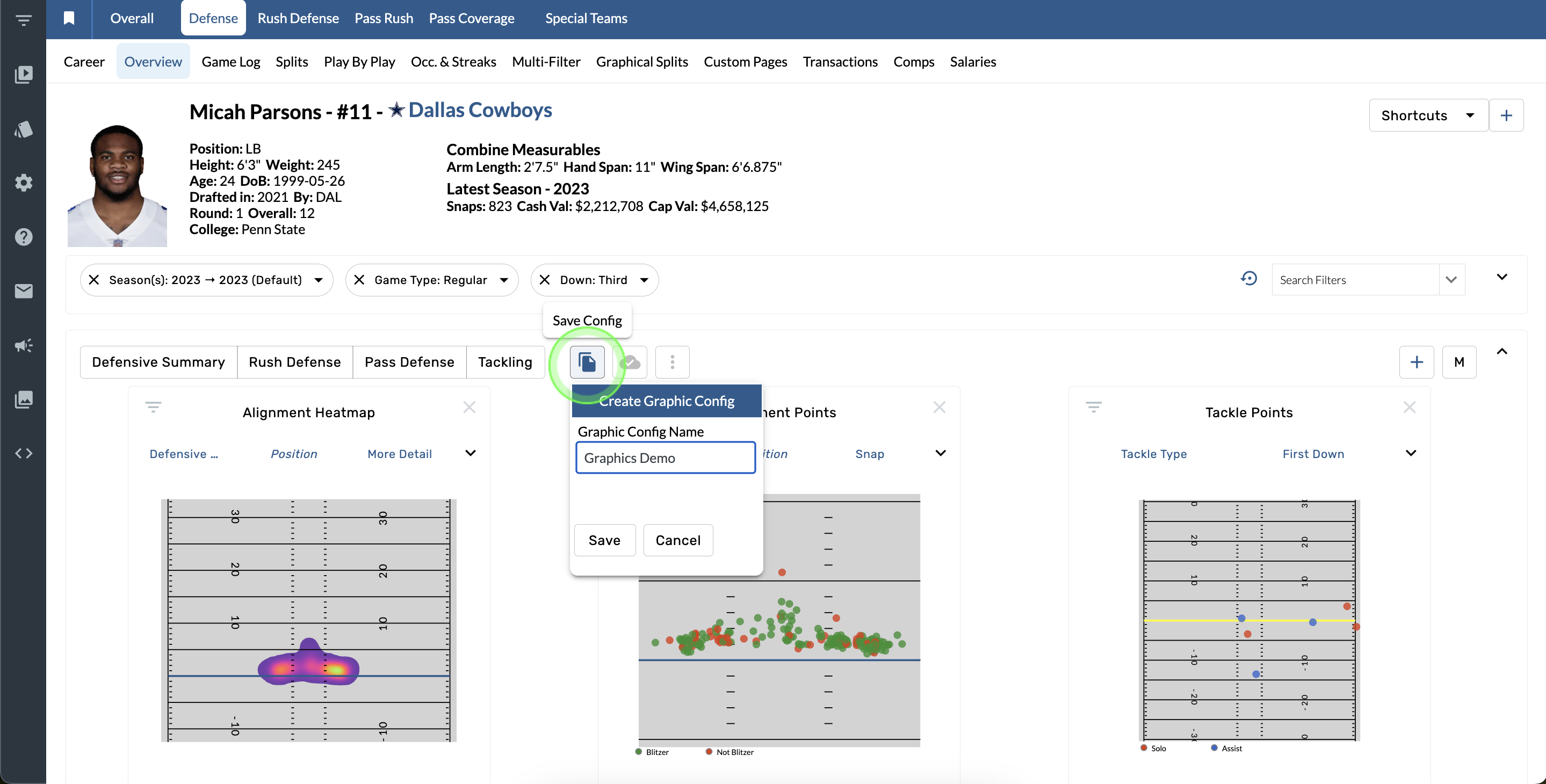Click the reset filters history icon
Image resolution: width=1546 pixels, height=784 pixels.
[1248, 279]
